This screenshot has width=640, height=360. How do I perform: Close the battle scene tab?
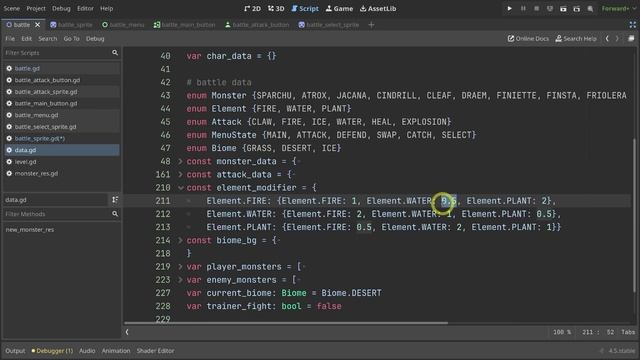[38, 24]
